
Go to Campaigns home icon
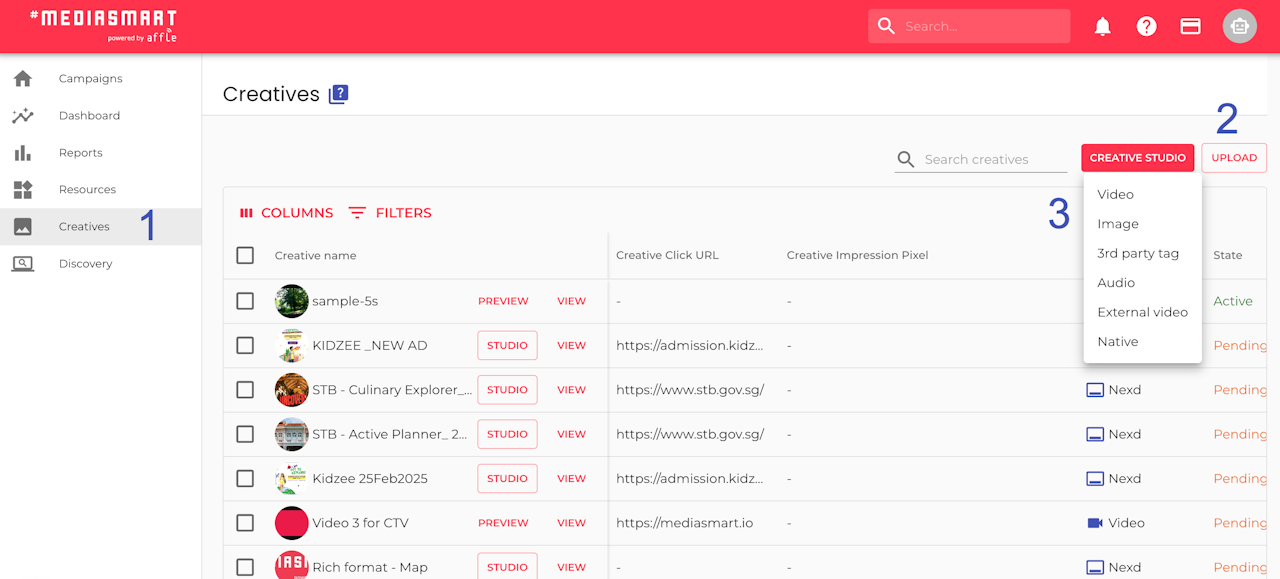[23, 78]
